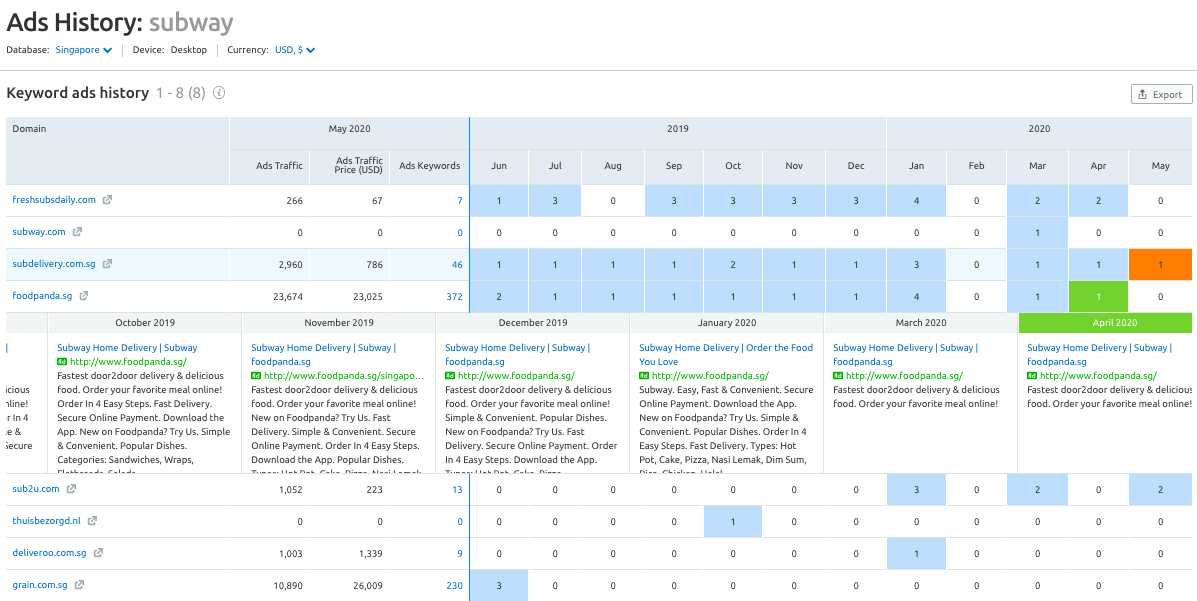1197x601 pixels.
Task: Open the sub2u.com domain link
Action: point(36,489)
